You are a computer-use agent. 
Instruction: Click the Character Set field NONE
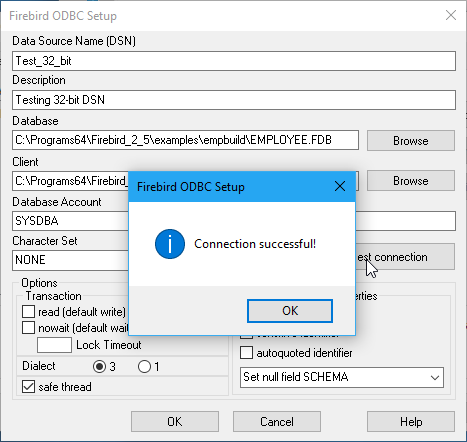tap(70, 260)
